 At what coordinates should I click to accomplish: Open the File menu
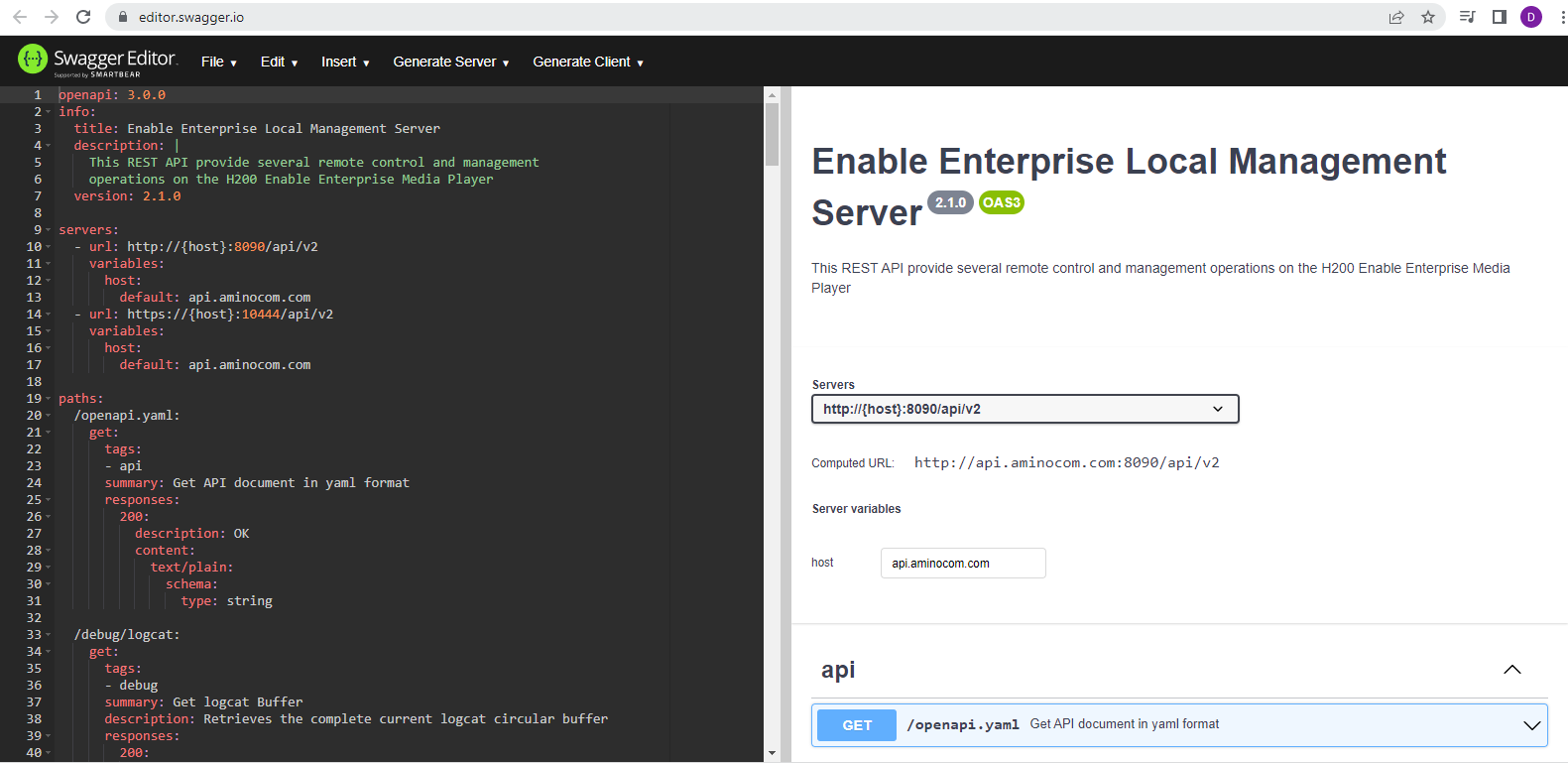coord(218,62)
